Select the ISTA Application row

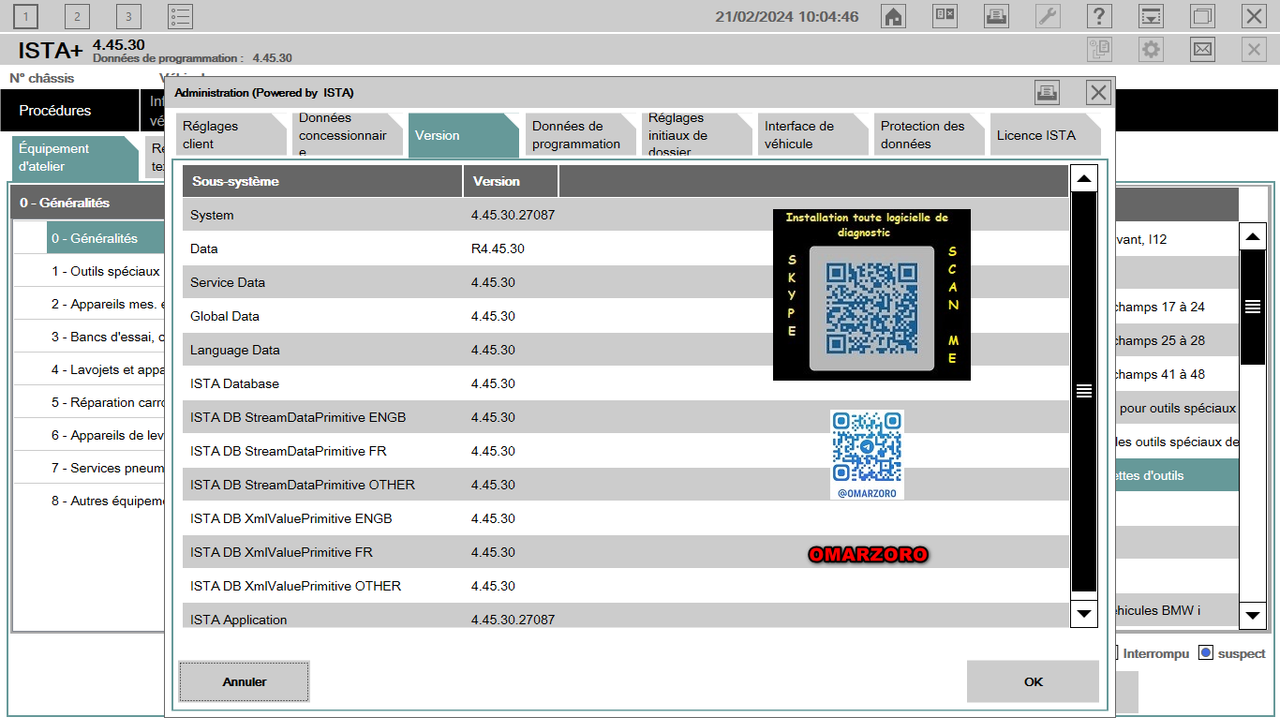pos(625,617)
